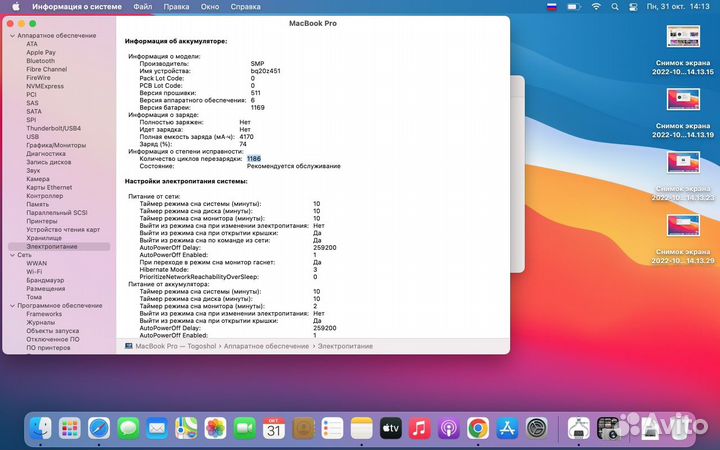Click the Рекомендуется обслуживание status text
Image resolution: width=720 pixels, height=450 pixels.
[x=294, y=166]
